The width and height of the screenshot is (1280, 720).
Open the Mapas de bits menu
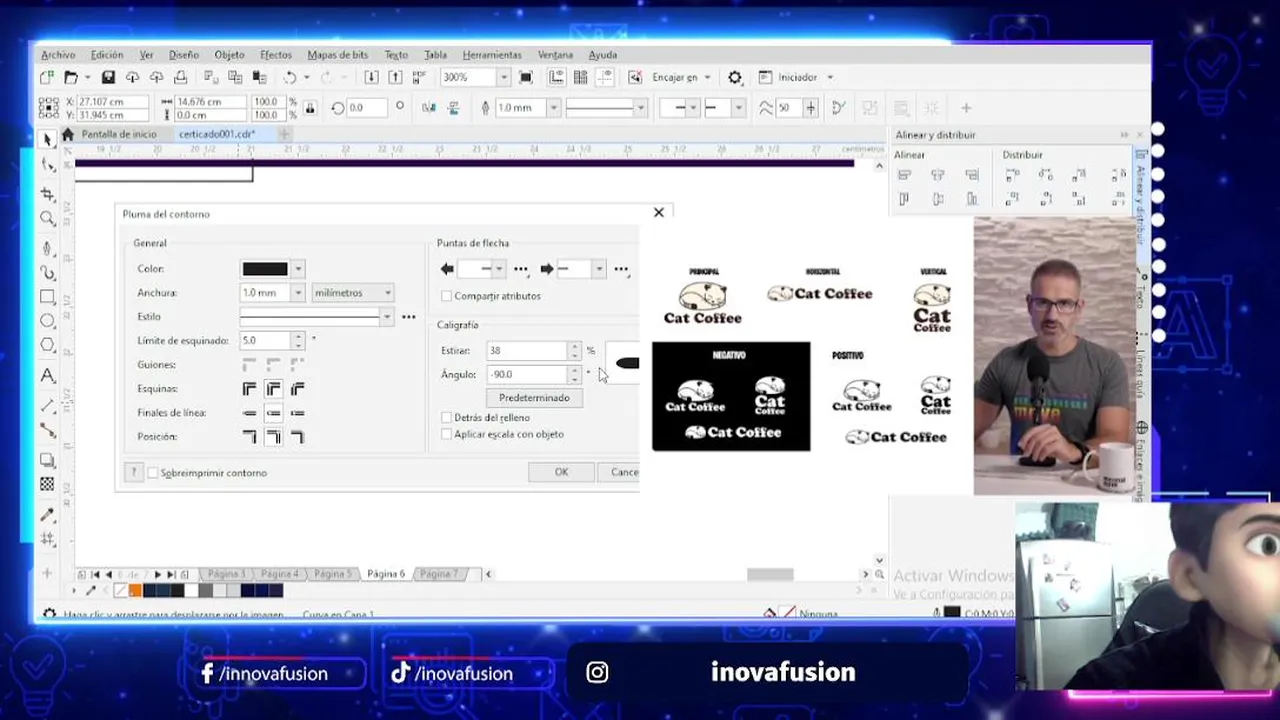point(338,55)
